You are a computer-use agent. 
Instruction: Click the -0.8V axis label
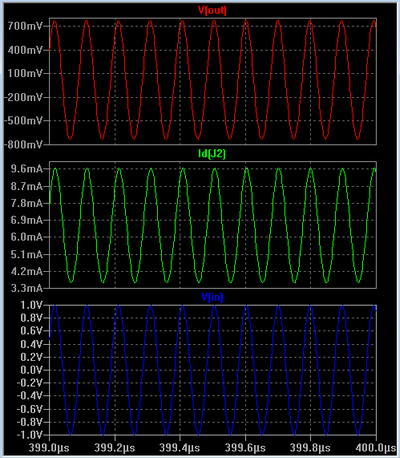pos(30,422)
